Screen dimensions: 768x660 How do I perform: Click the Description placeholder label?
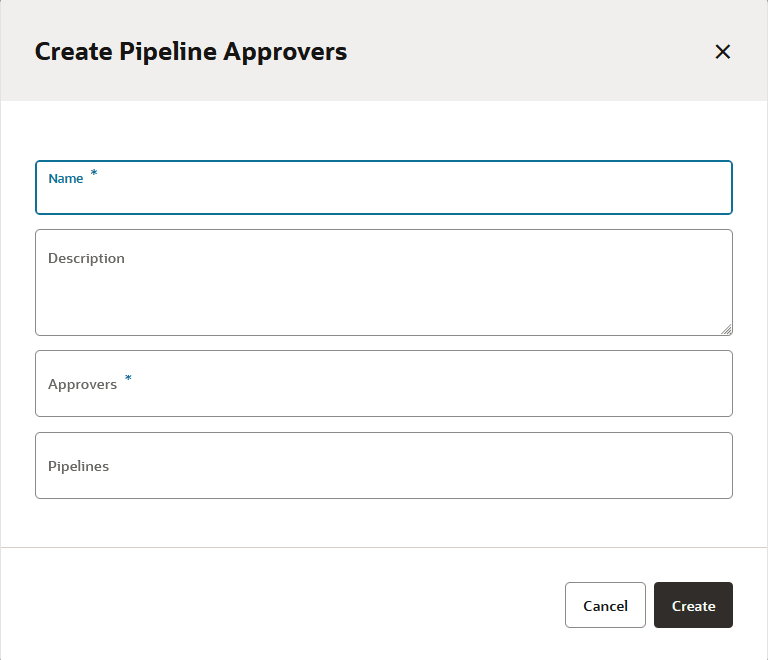(x=86, y=258)
